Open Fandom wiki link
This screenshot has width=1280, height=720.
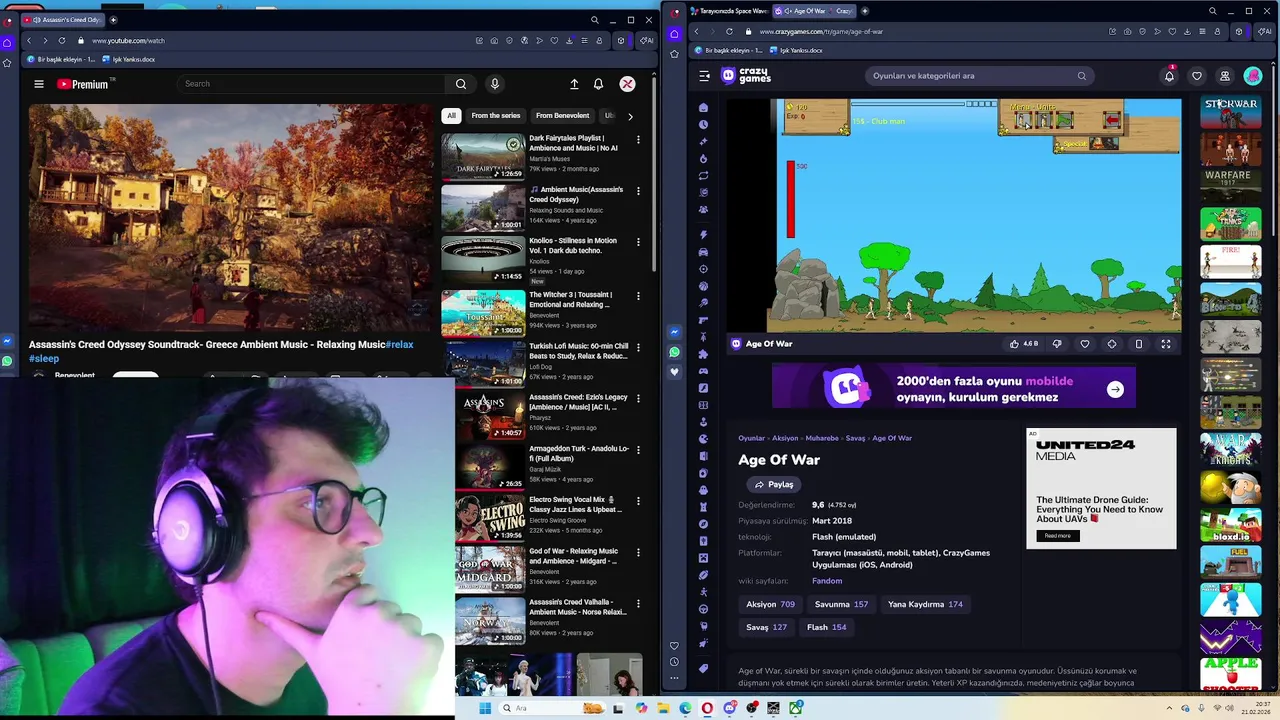pos(827,581)
